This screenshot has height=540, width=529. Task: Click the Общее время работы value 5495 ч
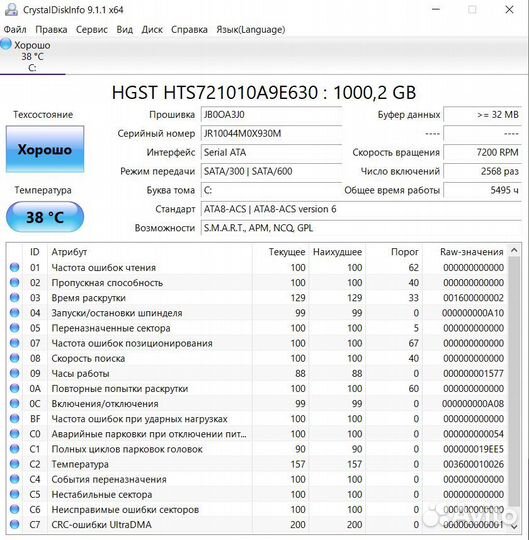(x=483, y=190)
